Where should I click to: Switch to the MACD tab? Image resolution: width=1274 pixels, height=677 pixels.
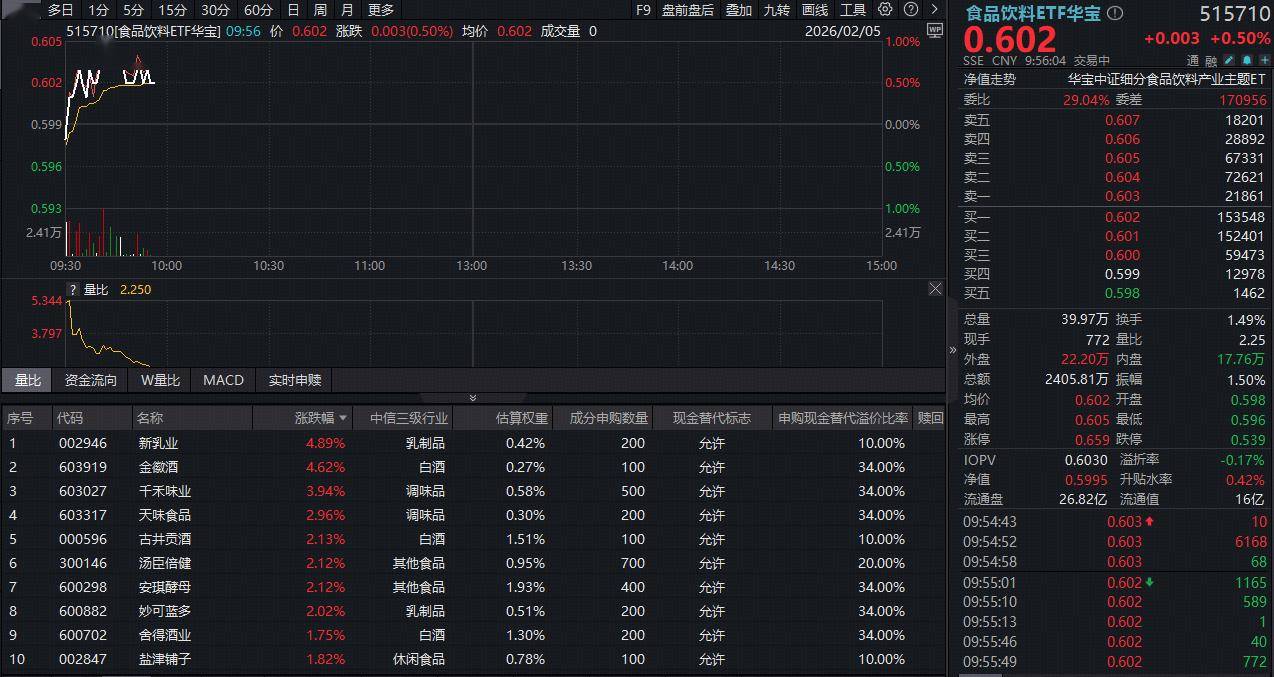pos(223,380)
